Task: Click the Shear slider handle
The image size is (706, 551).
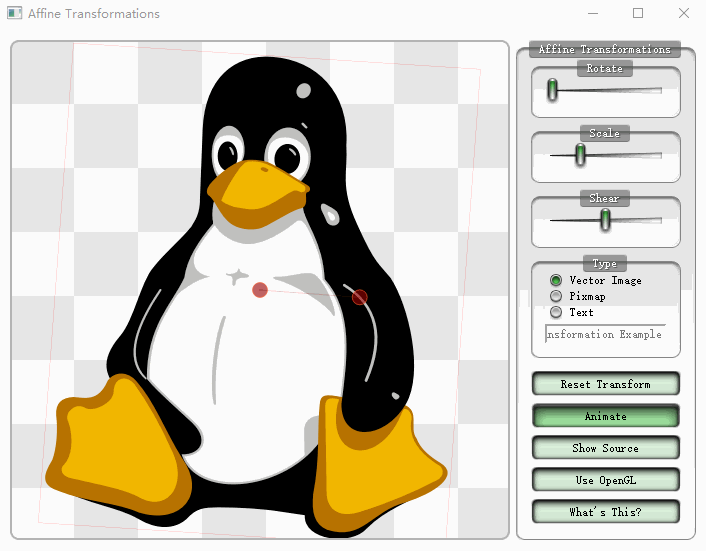Action: (606, 220)
